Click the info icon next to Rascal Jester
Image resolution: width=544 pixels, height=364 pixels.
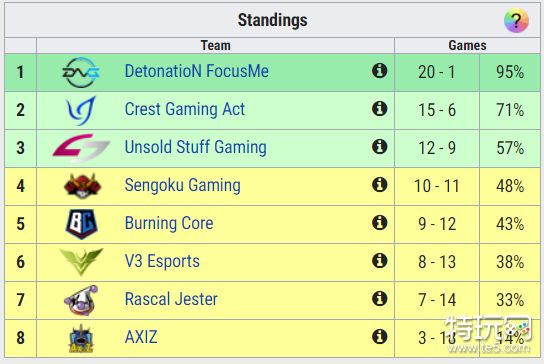380,298
